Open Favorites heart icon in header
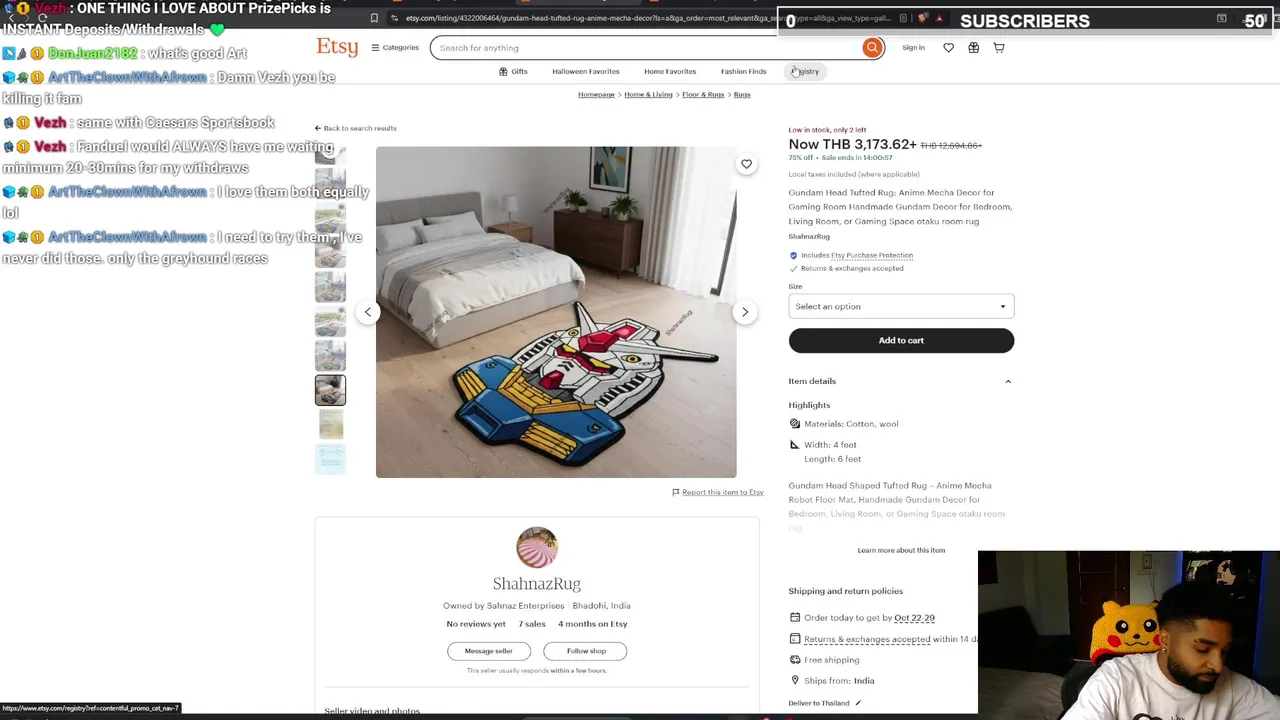 (x=948, y=47)
